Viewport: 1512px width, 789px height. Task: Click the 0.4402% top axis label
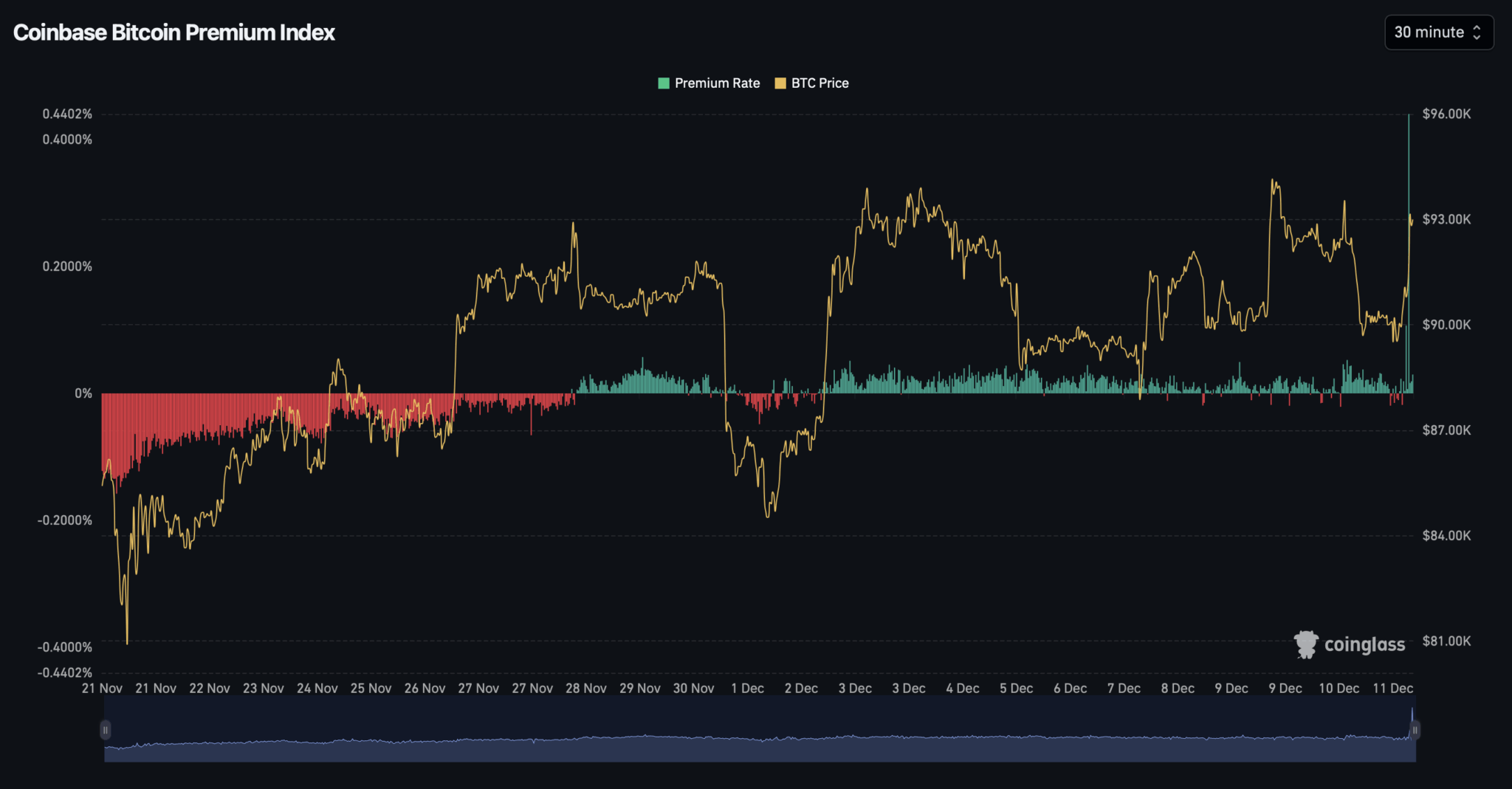pos(67,114)
